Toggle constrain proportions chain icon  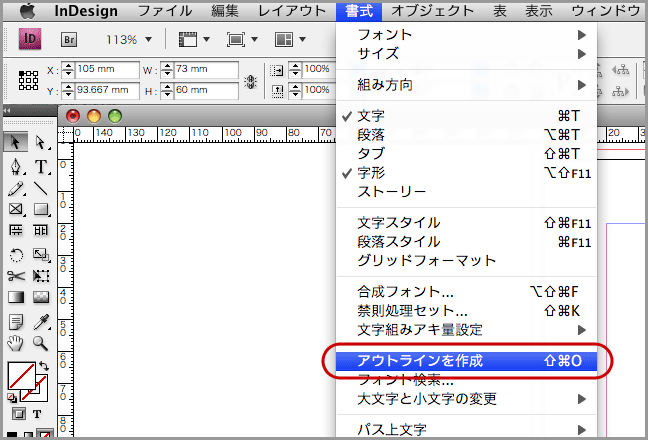click(250, 81)
